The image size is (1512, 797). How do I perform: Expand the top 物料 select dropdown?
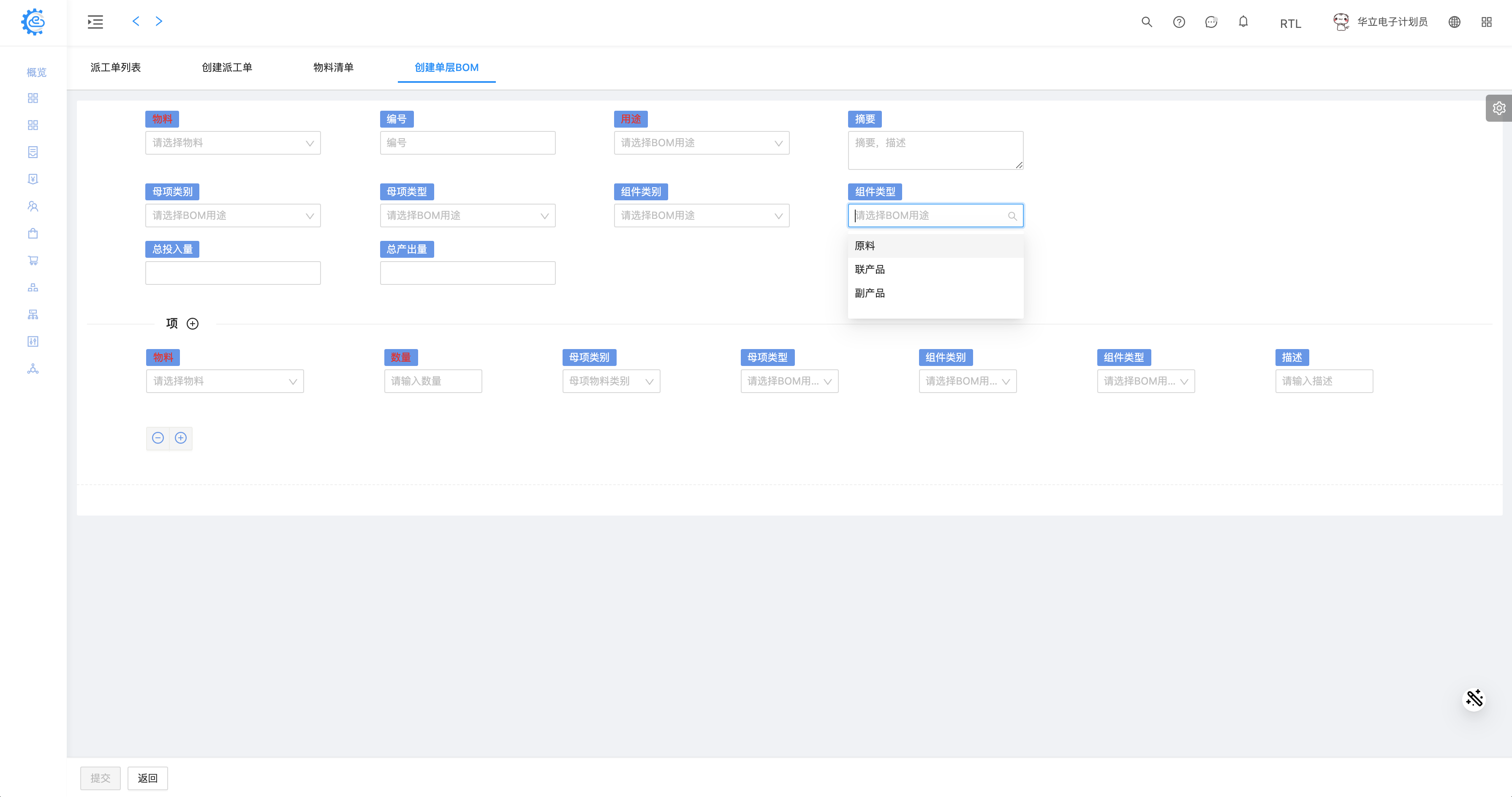[232, 143]
